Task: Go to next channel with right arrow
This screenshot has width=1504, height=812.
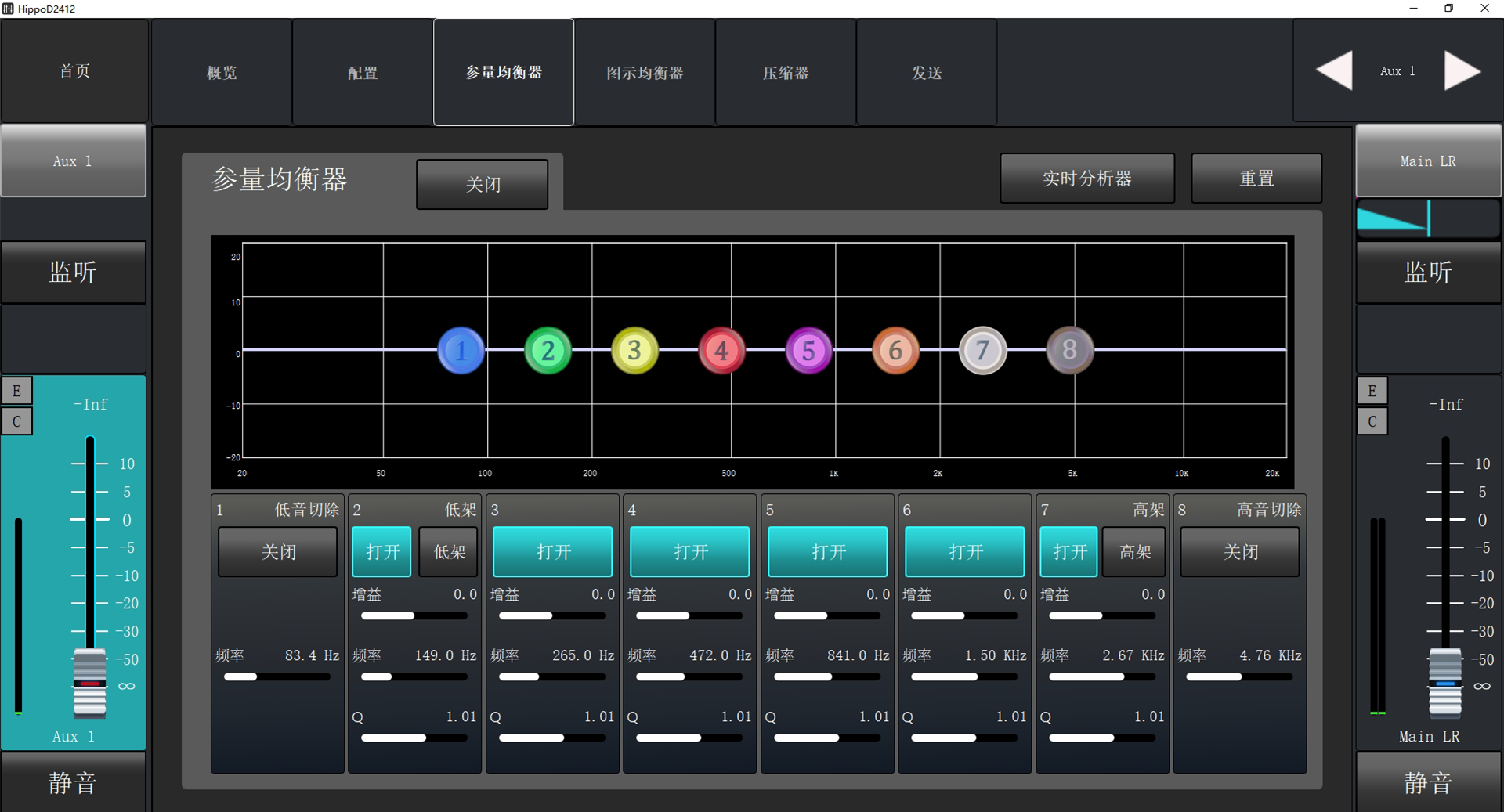Action: point(1462,70)
